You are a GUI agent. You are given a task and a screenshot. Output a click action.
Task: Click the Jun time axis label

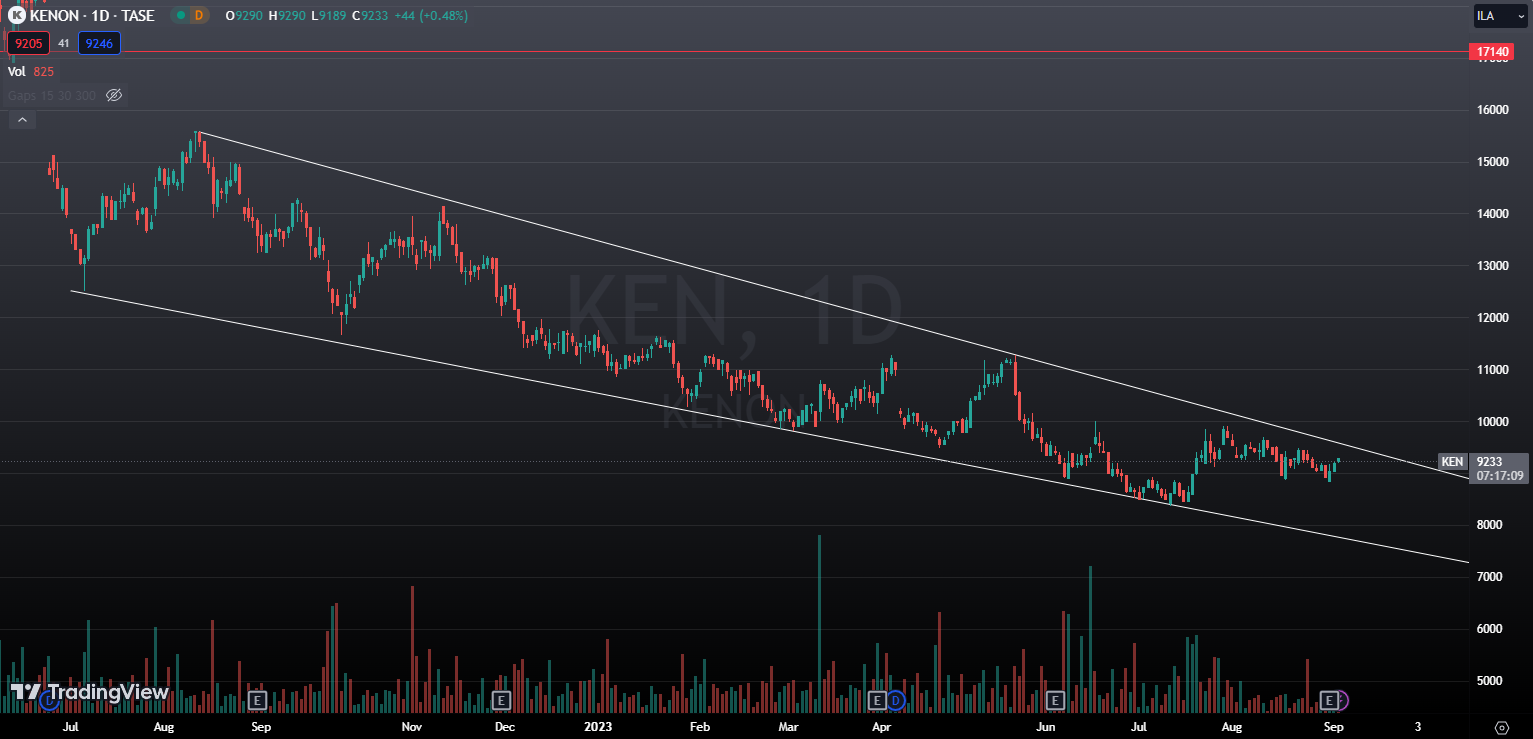1046,727
